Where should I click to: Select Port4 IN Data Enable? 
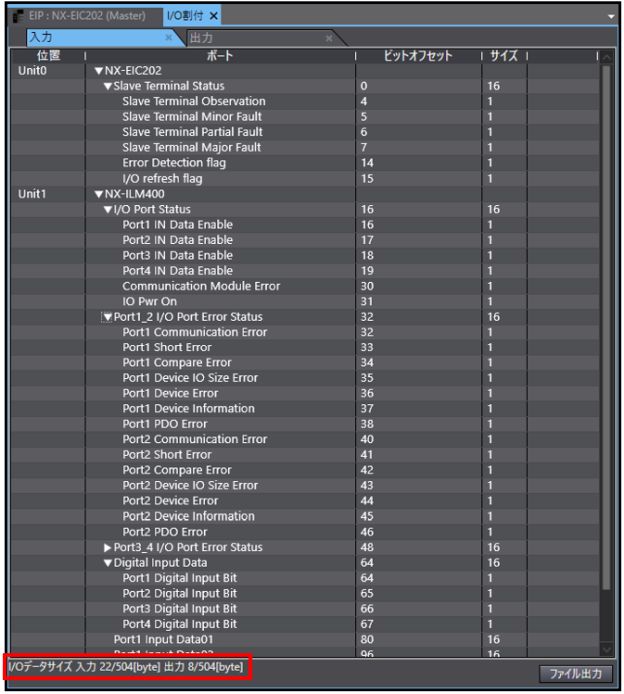point(305,271)
